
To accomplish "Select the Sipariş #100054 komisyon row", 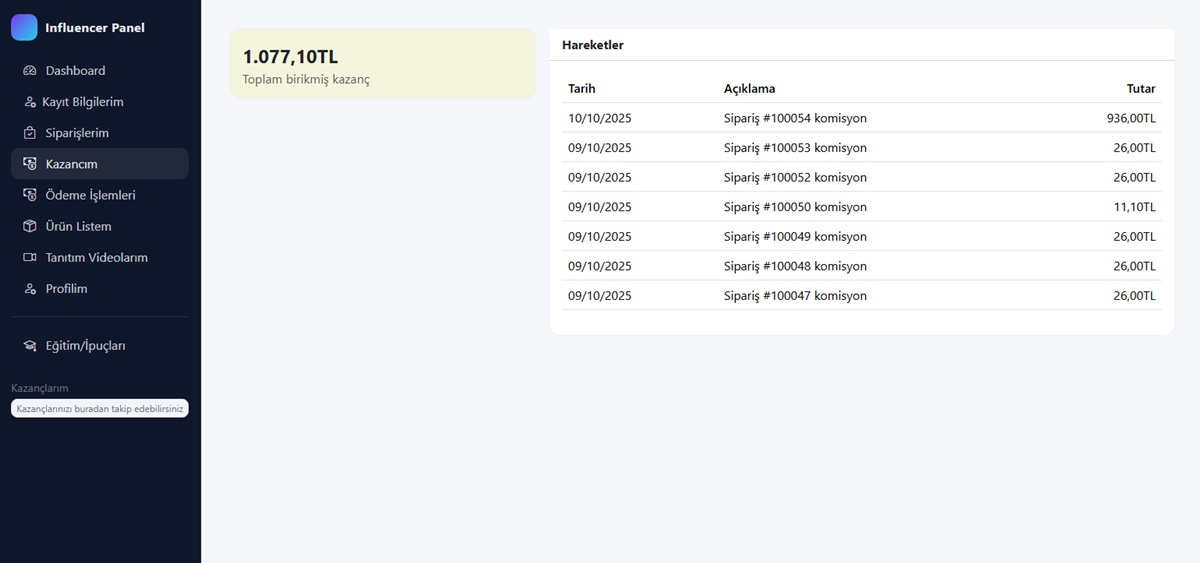I will click(x=795, y=118).
